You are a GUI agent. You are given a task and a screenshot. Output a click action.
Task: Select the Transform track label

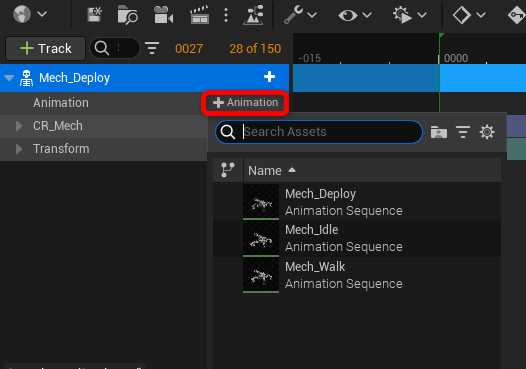[61, 149]
